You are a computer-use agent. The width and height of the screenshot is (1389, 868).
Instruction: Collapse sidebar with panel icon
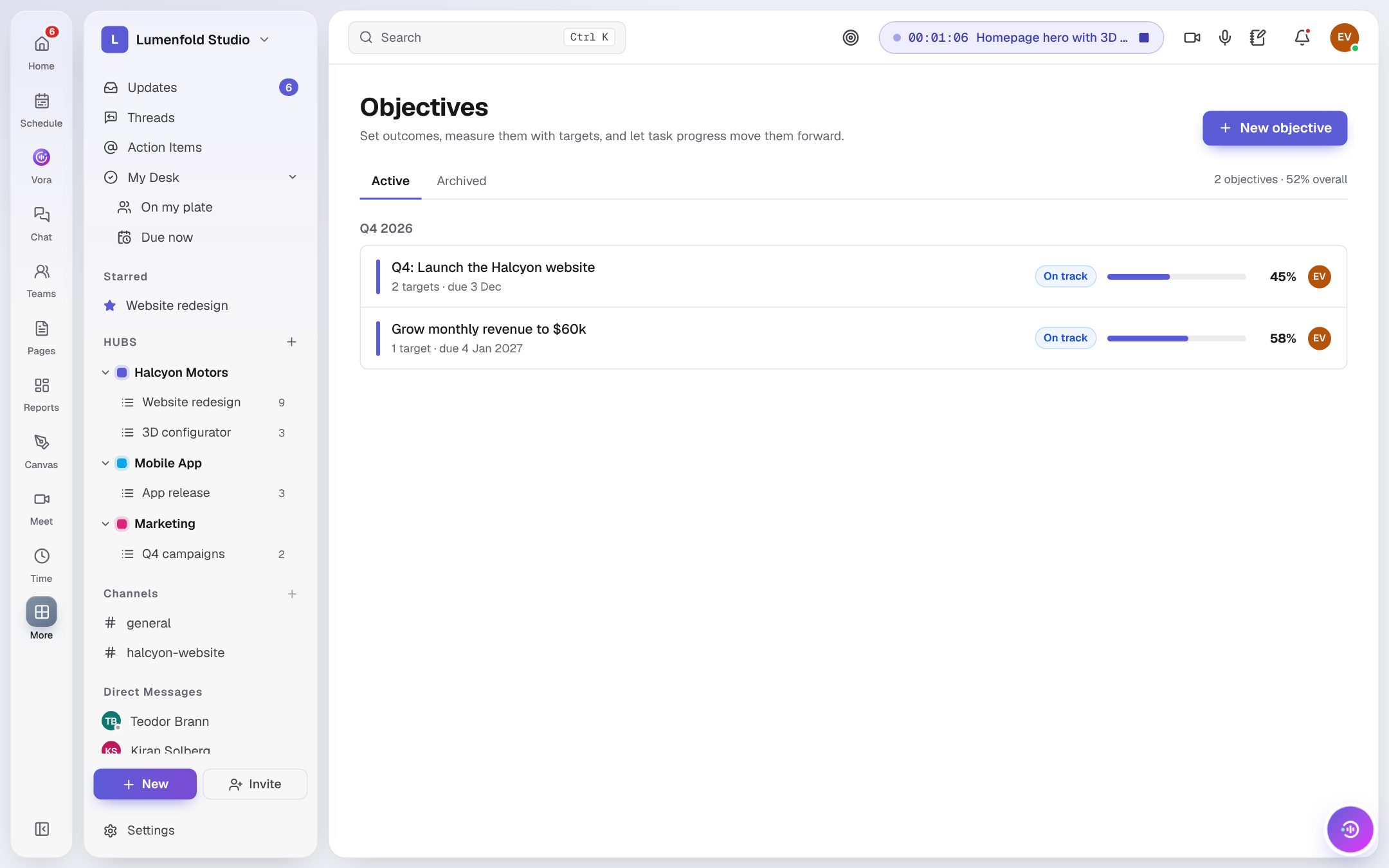coord(42,829)
